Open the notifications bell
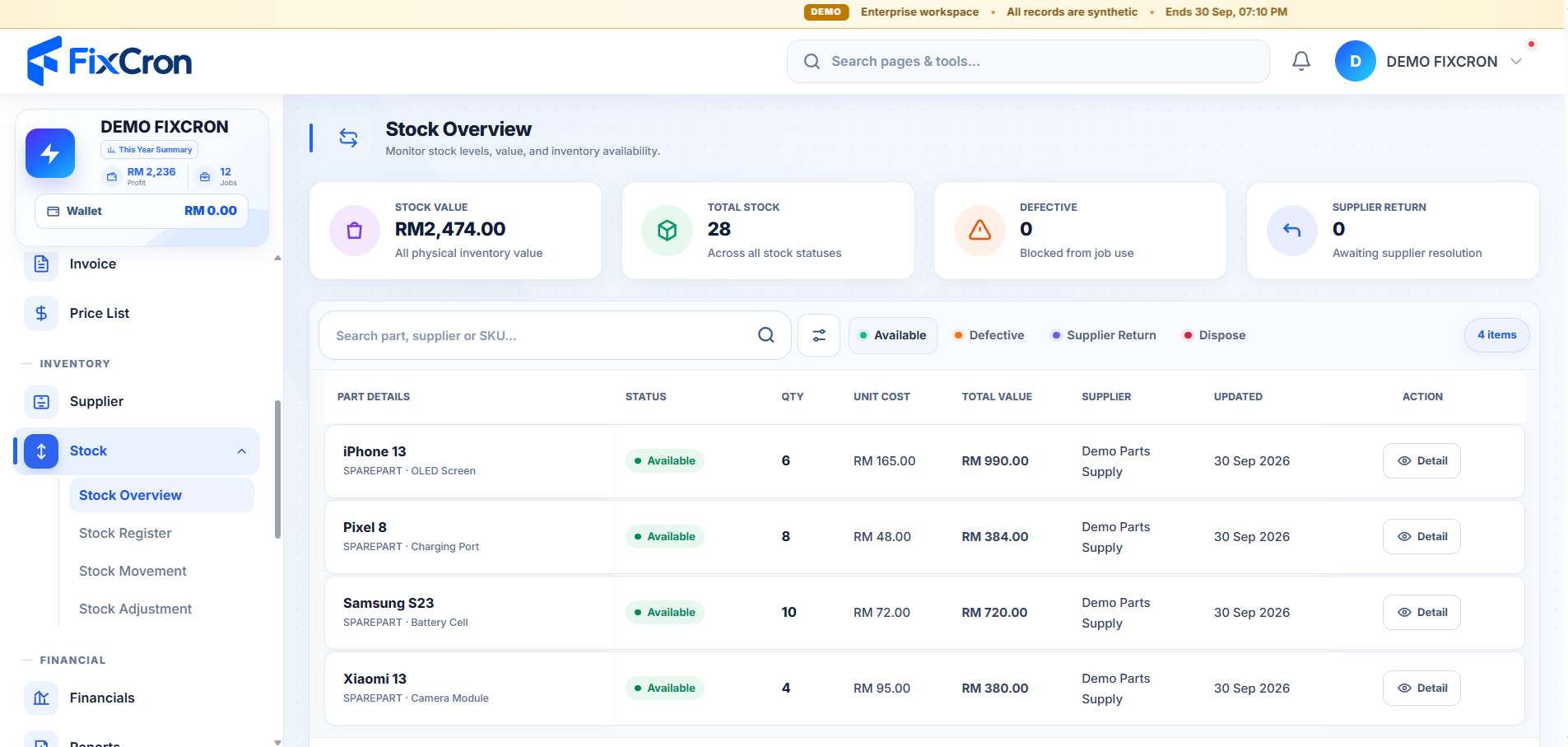Viewport: 1568px width, 747px height. click(1300, 61)
